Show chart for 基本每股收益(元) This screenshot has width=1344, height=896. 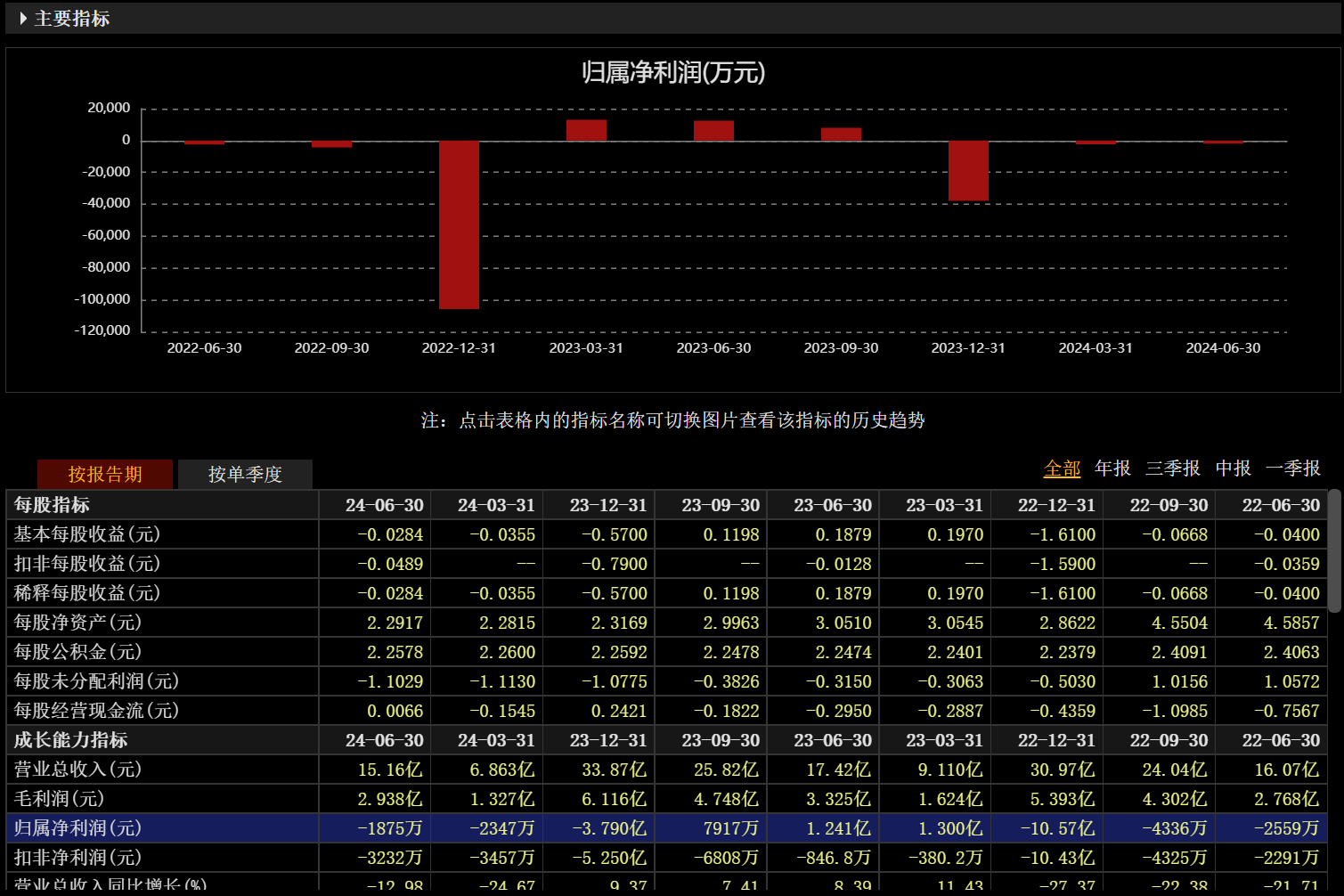87,534
